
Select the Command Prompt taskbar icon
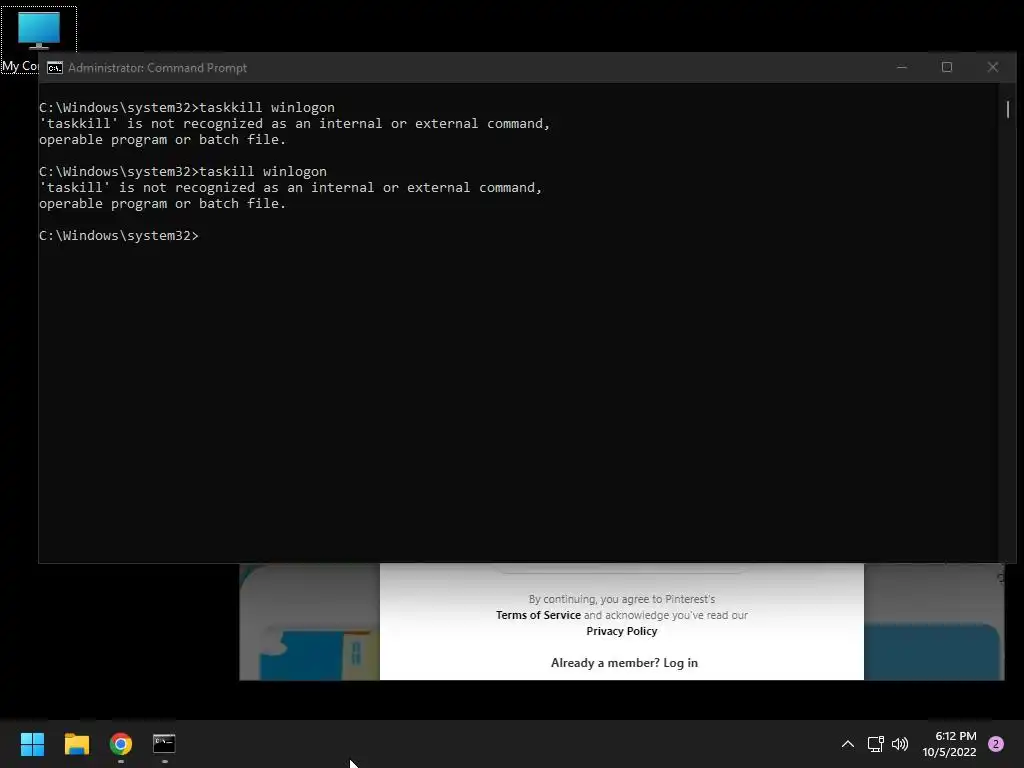(164, 744)
